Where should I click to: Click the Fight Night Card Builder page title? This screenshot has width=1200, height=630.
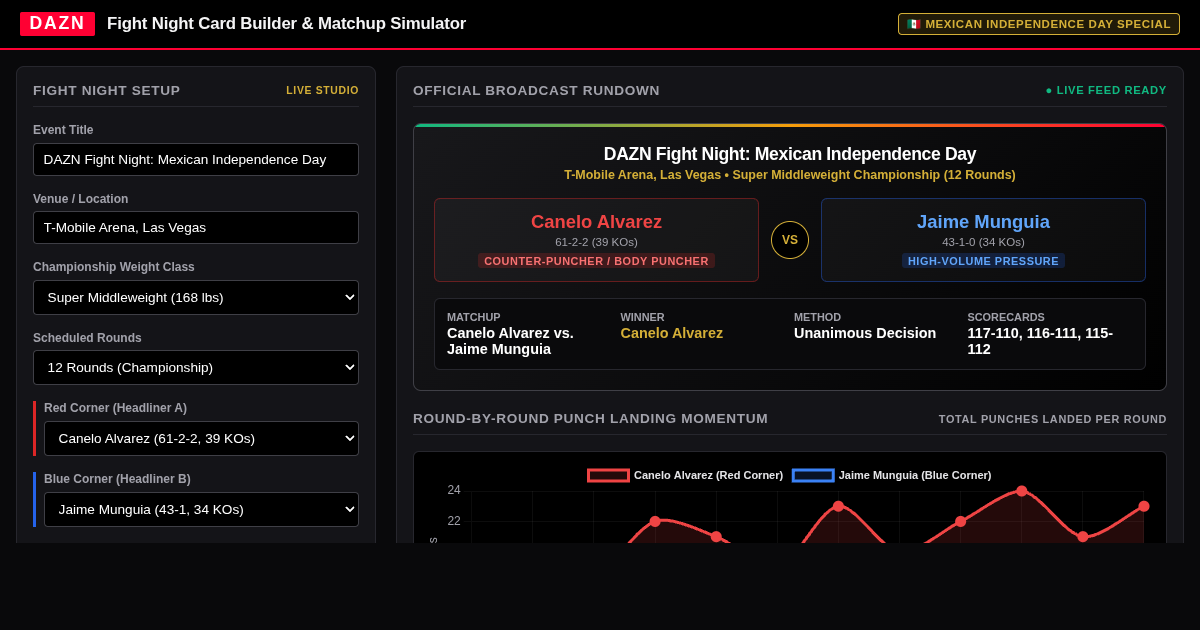pyautogui.click(x=286, y=24)
